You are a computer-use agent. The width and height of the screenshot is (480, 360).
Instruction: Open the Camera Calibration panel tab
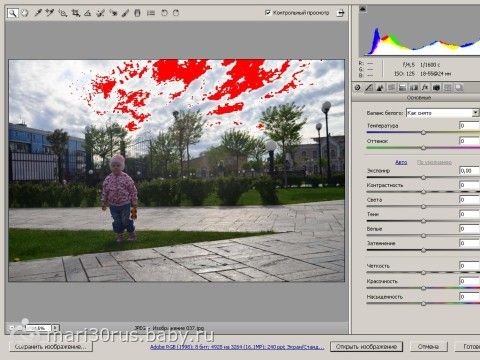(x=436, y=88)
